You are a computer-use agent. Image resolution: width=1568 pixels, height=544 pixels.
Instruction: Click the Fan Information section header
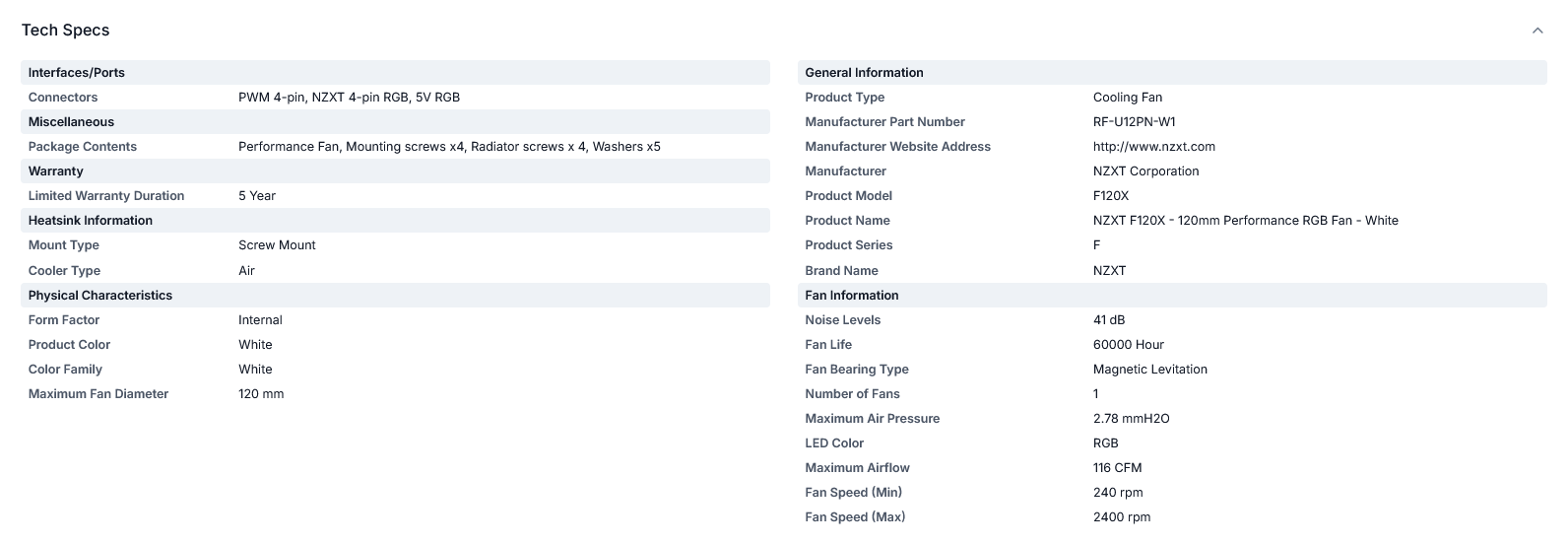tap(1172, 296)
